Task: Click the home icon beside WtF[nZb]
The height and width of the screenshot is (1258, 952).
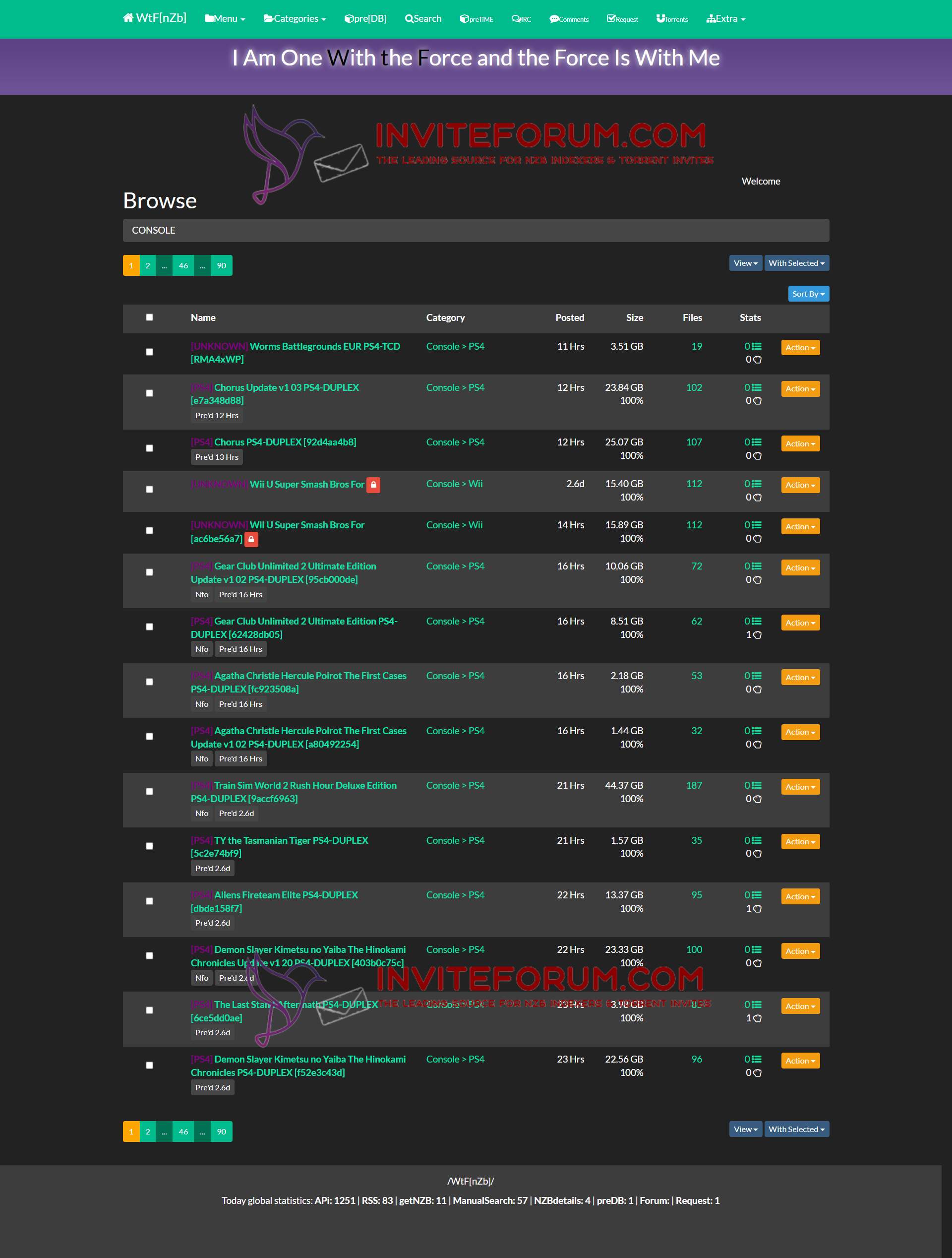Action: click(x=128, y=18)
